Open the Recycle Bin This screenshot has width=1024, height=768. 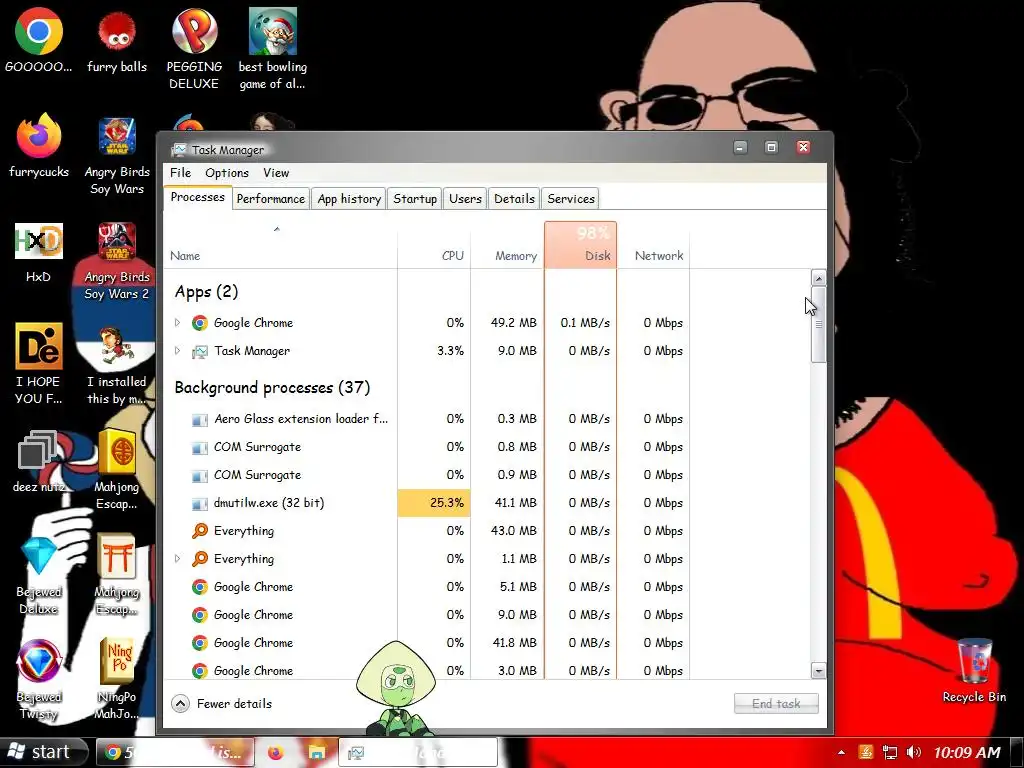click(974, 670)
